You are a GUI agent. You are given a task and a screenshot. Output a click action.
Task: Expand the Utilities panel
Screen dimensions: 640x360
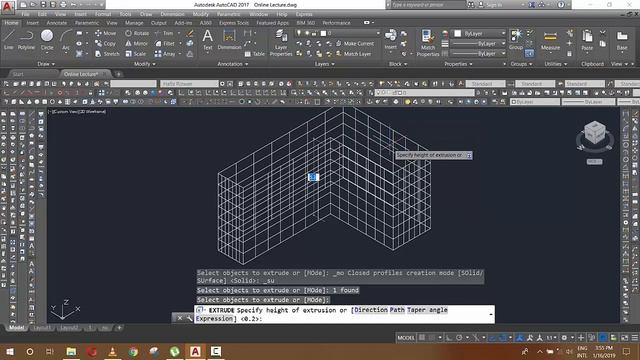click(556, 64)
